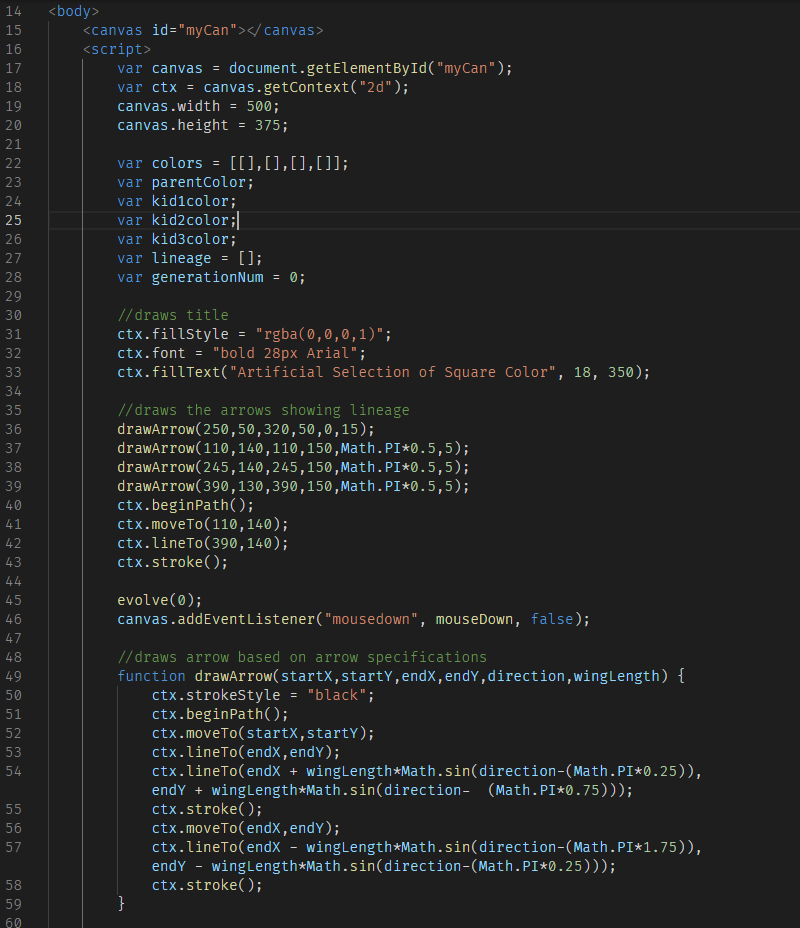Click the drawArrow name in function definition
800x928 pixels.
[233, 676]
